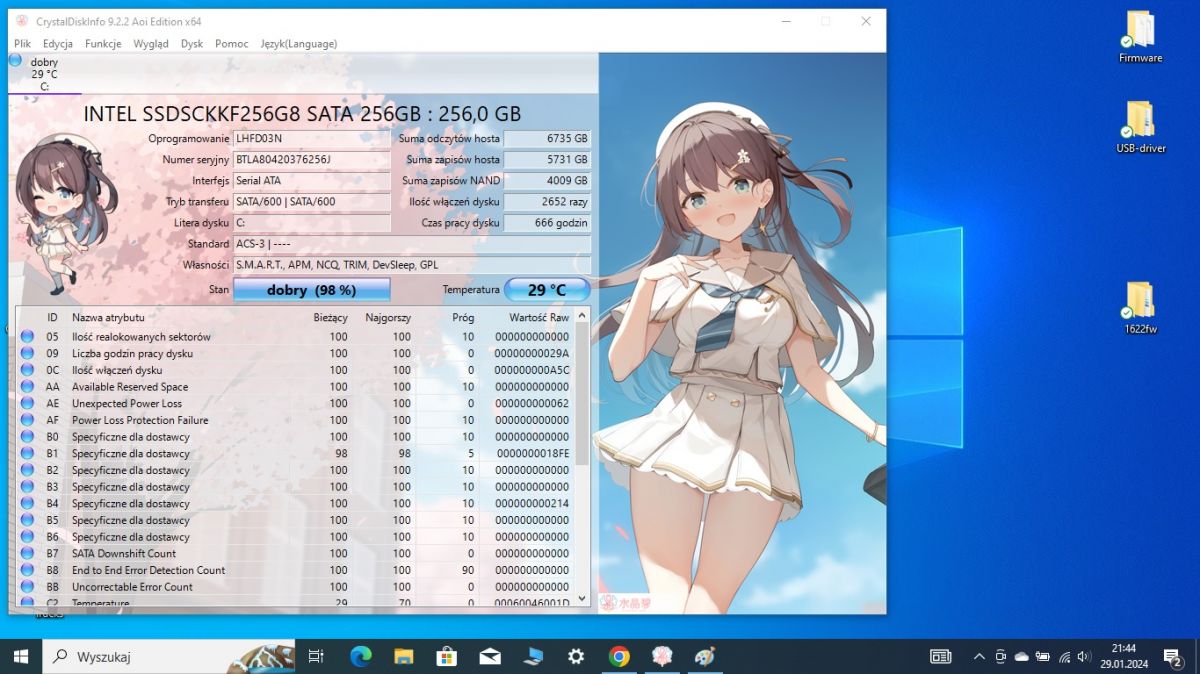Click the CrystalDiskInfo taskbar icon

point(662,656)
